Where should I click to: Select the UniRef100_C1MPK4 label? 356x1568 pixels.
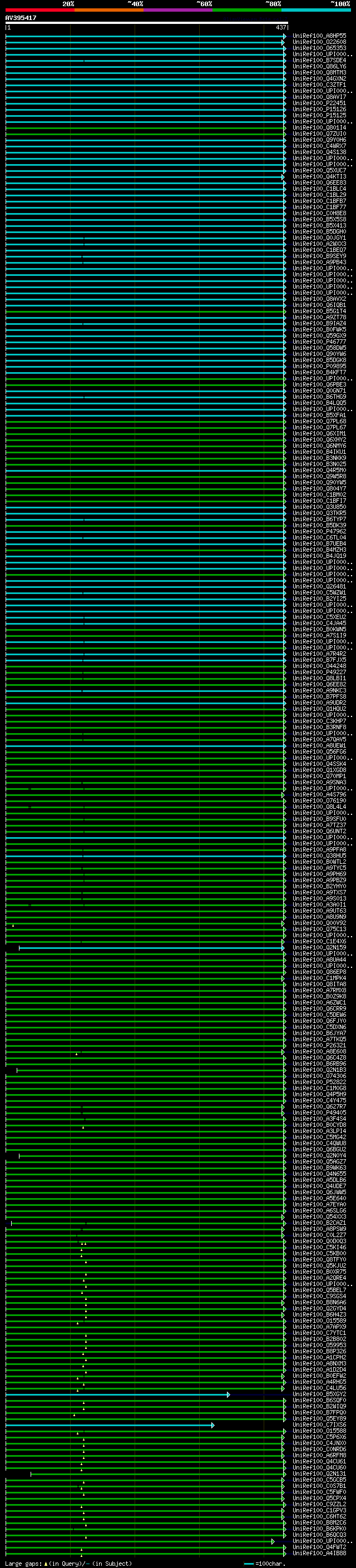pos(319,978)
